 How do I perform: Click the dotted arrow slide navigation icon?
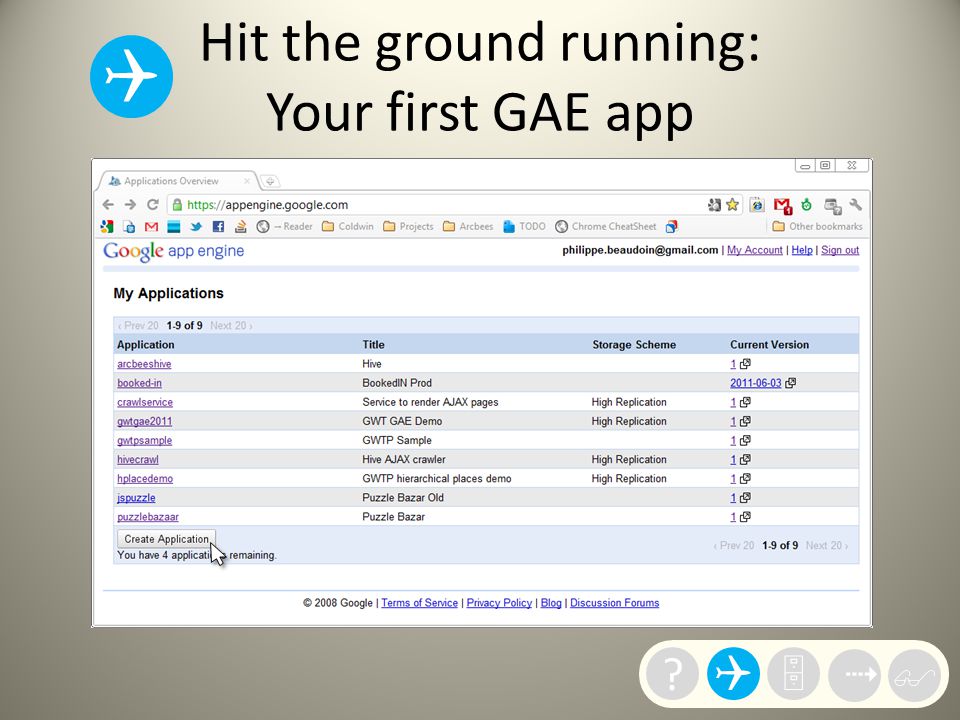854,675
